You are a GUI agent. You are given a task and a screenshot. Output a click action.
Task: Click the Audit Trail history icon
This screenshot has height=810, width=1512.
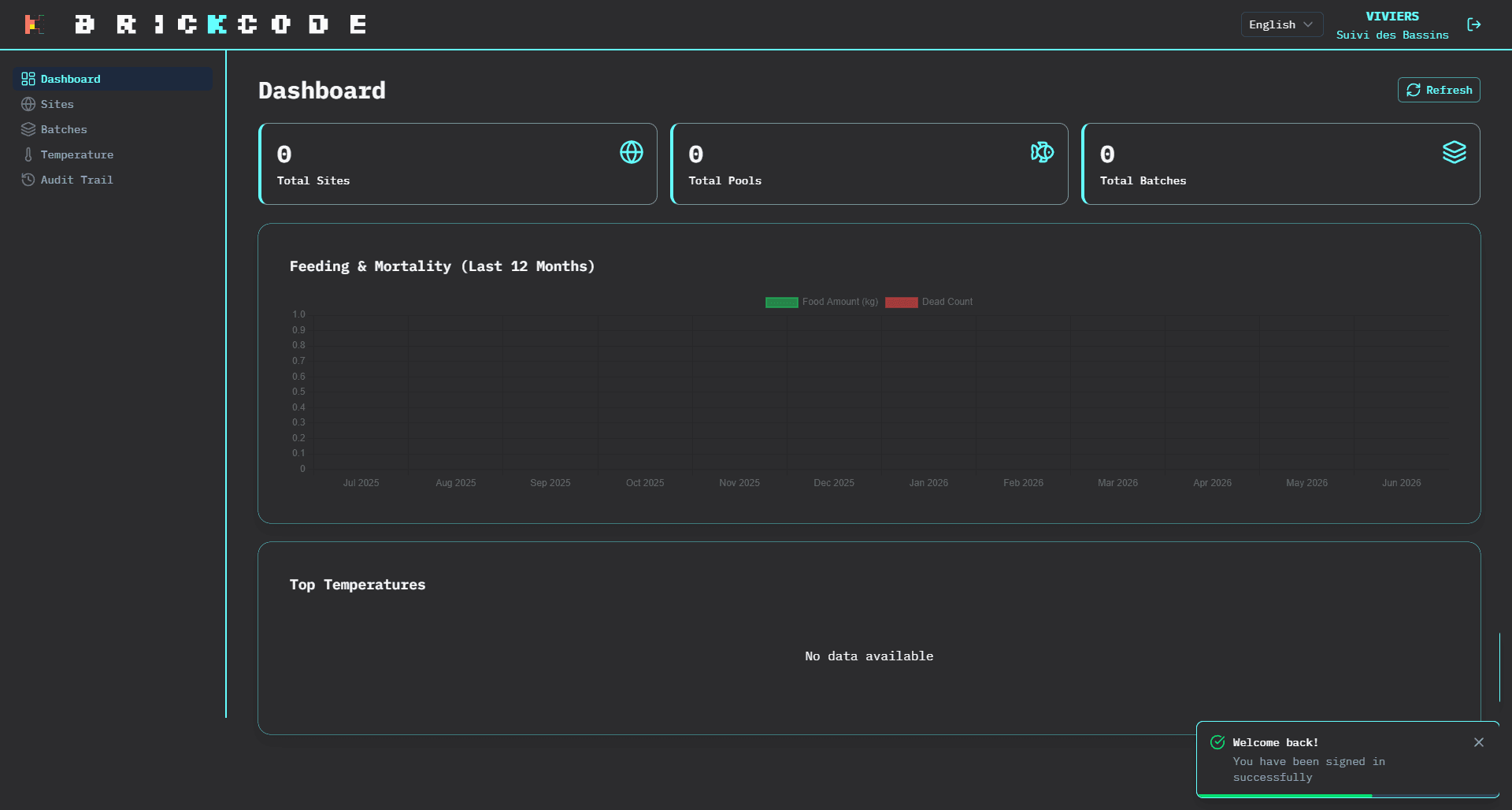28,180
